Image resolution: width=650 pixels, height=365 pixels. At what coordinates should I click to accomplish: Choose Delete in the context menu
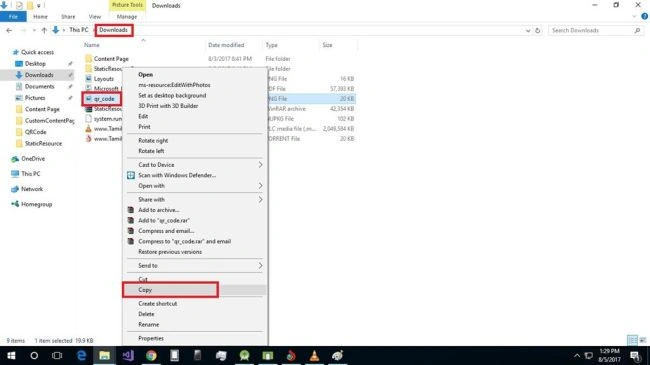[146, 314]
